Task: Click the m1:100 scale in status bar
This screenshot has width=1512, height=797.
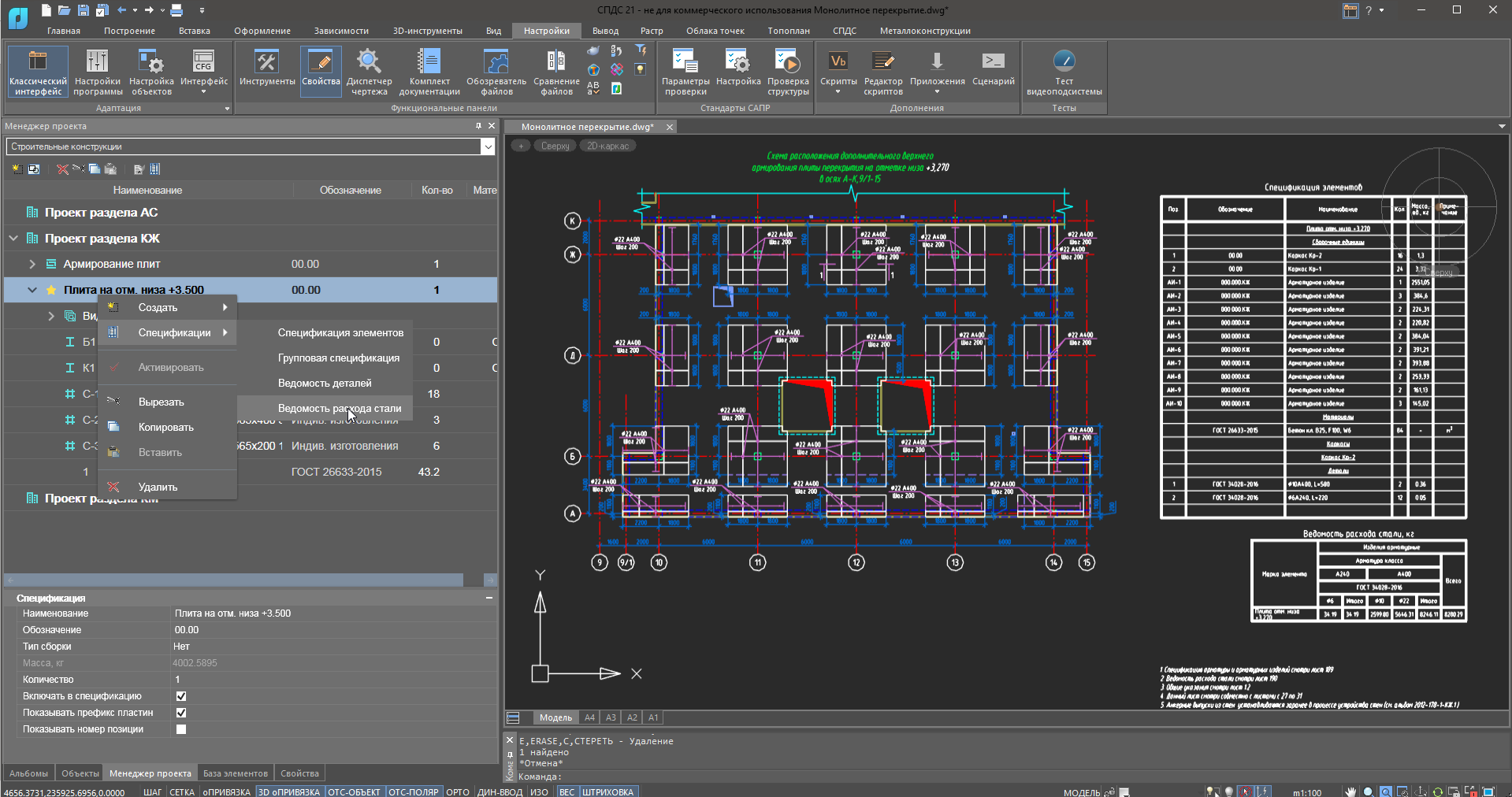Action: (x=1307, y=792)
